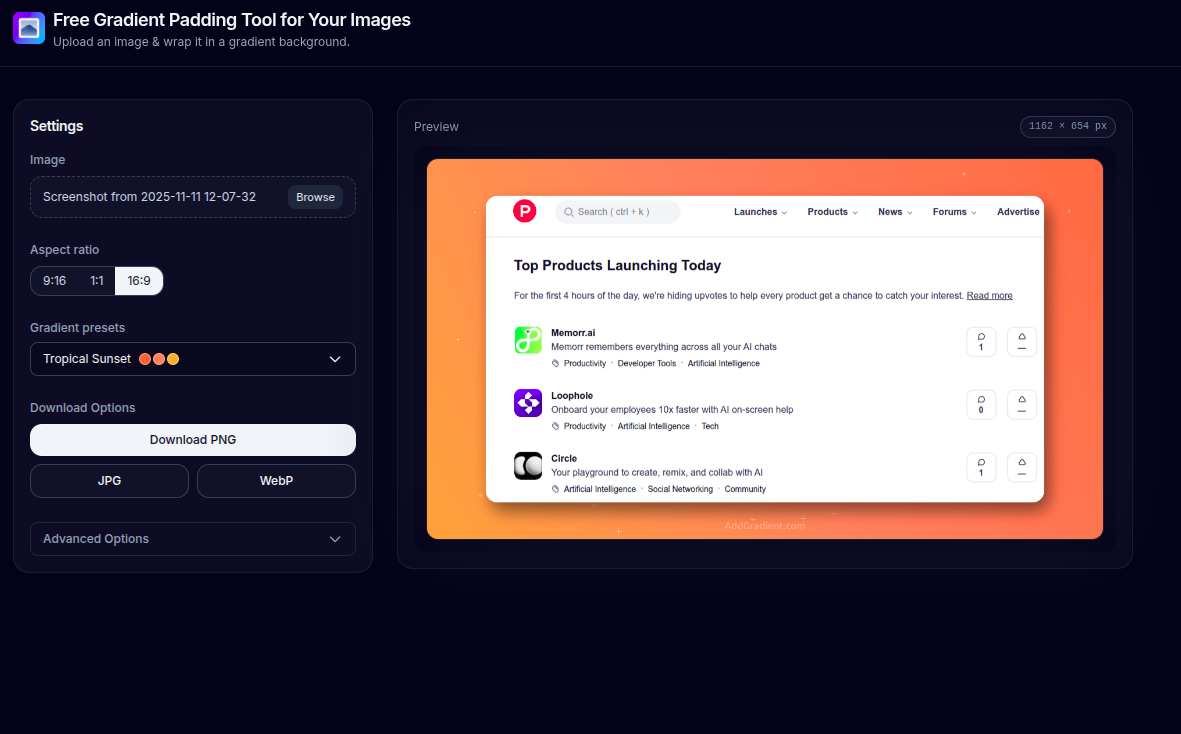Click the comment bubble icon for Loophole
The height and width of the screenshot is (734, 1181).
[x=981, y=404]
